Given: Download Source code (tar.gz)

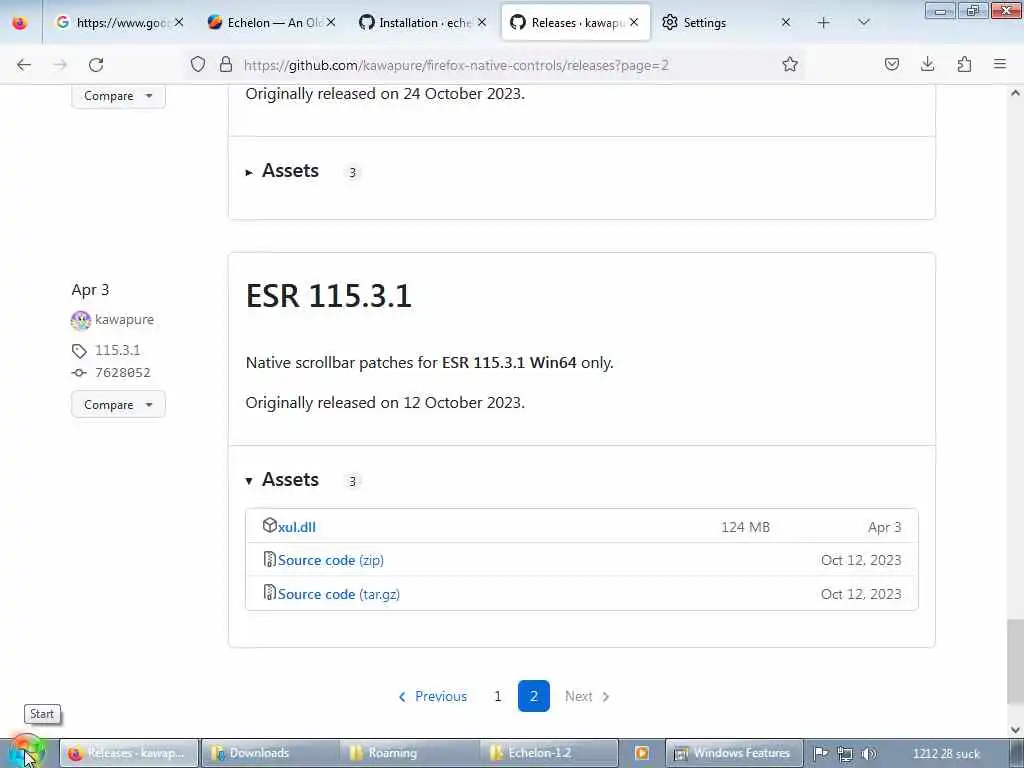Looking at the screenshot, I should 338,594.
